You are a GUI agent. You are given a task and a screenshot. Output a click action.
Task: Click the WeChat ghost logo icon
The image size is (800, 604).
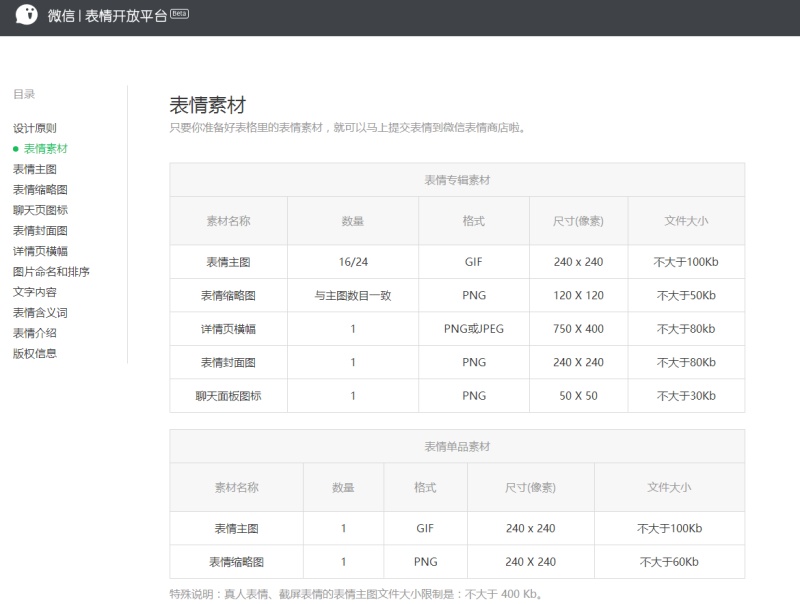tap(28, 15)
